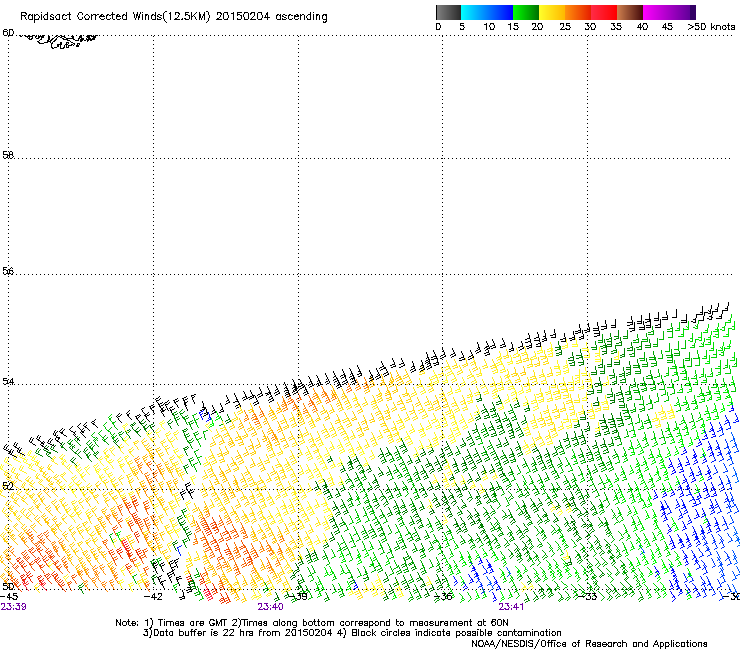The image size is (740, 650).
Task: Click the red 30-35 knots legend band
Action: [x=604, y=12]
